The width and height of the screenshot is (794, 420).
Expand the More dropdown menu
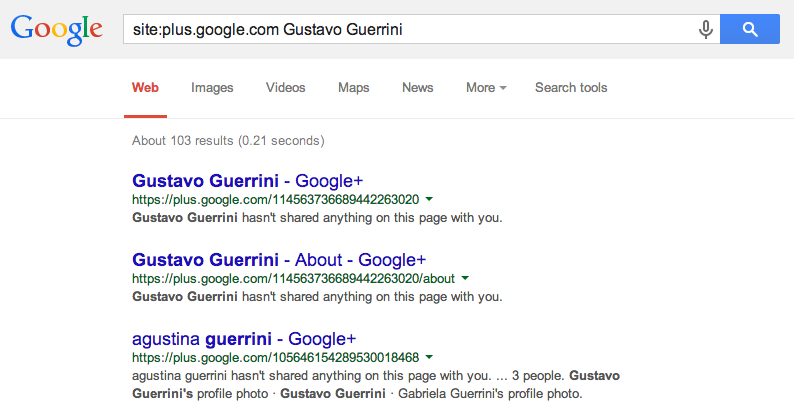pyautogui.click(x=486, y=88)
